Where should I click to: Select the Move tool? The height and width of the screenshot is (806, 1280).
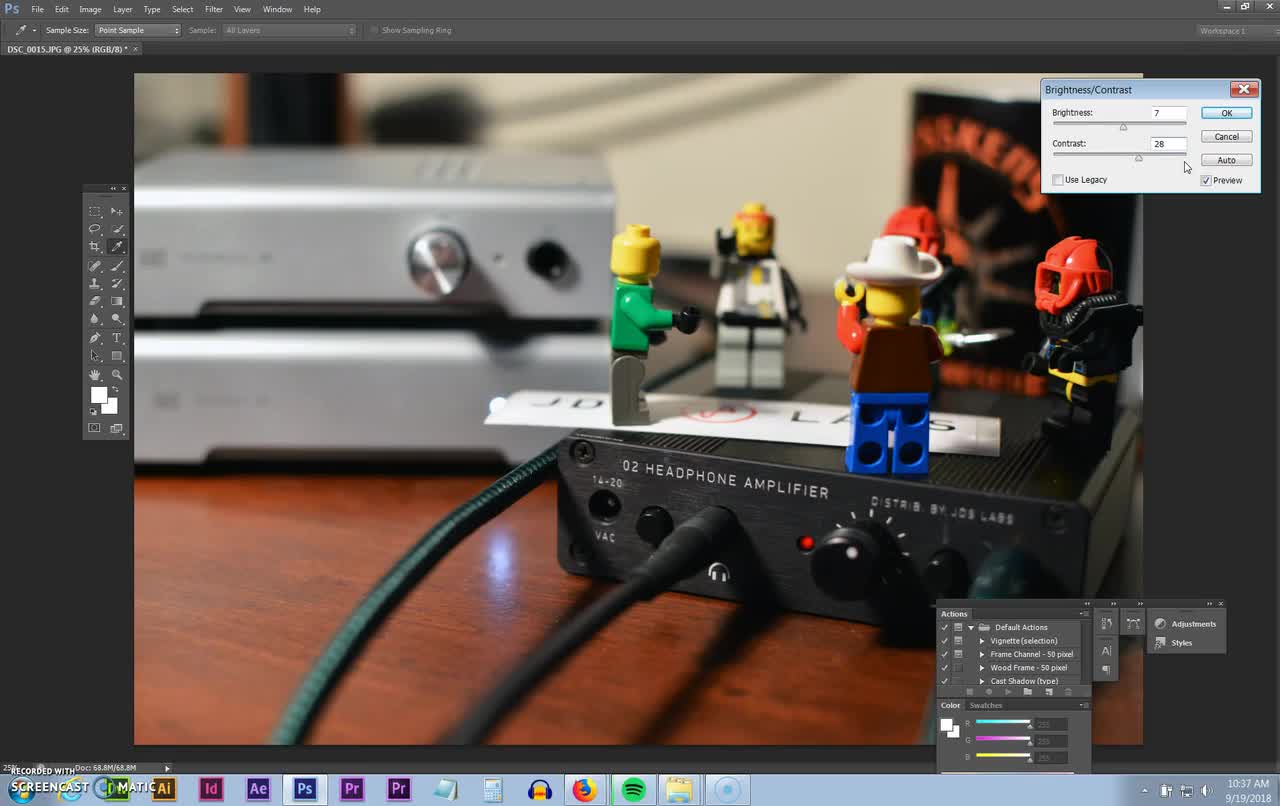point(117,211)
